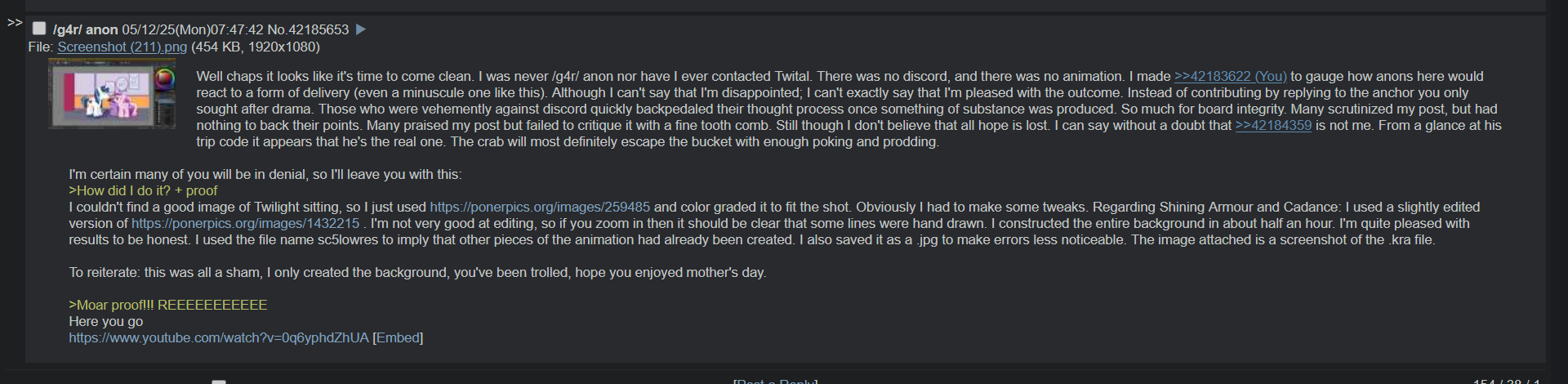Click the 05/12/25(Mon)07:47:42 timestamp
Image resolution: width=1568 pixels, height=384 pixels.
pyautogui.click(x=193, y=29)
